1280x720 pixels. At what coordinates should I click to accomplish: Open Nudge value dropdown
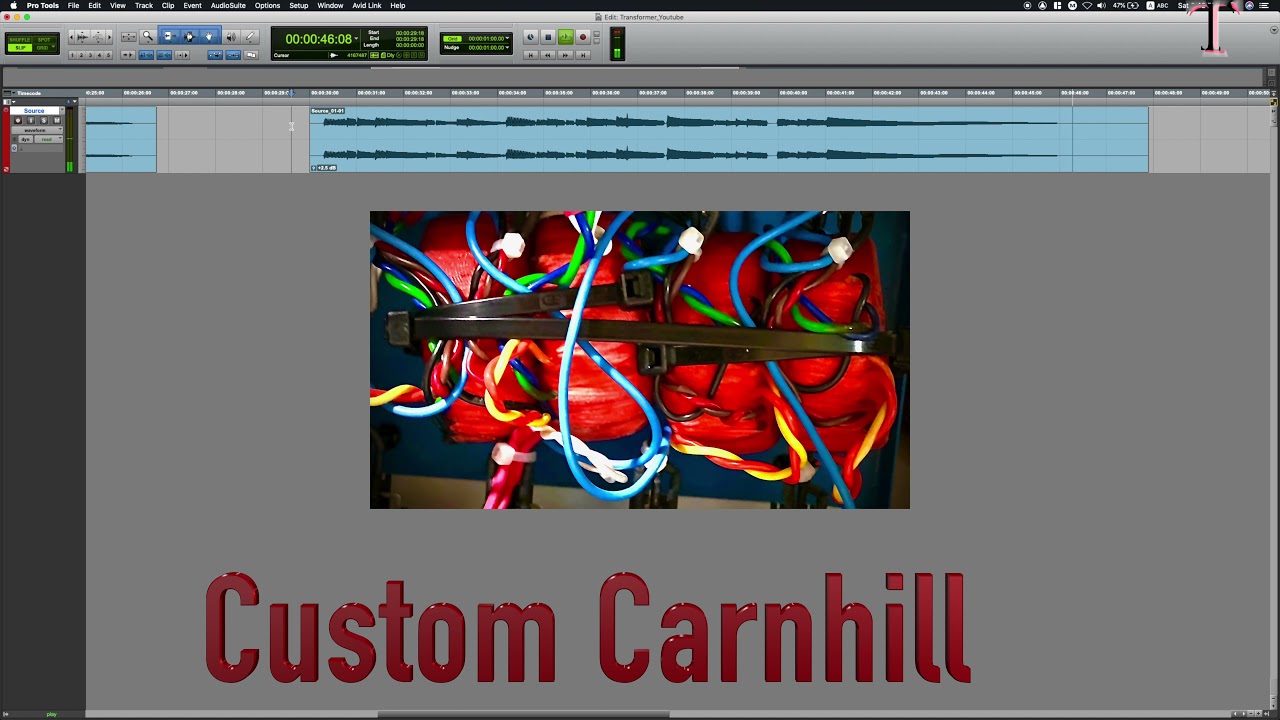(x=509, y=47)
